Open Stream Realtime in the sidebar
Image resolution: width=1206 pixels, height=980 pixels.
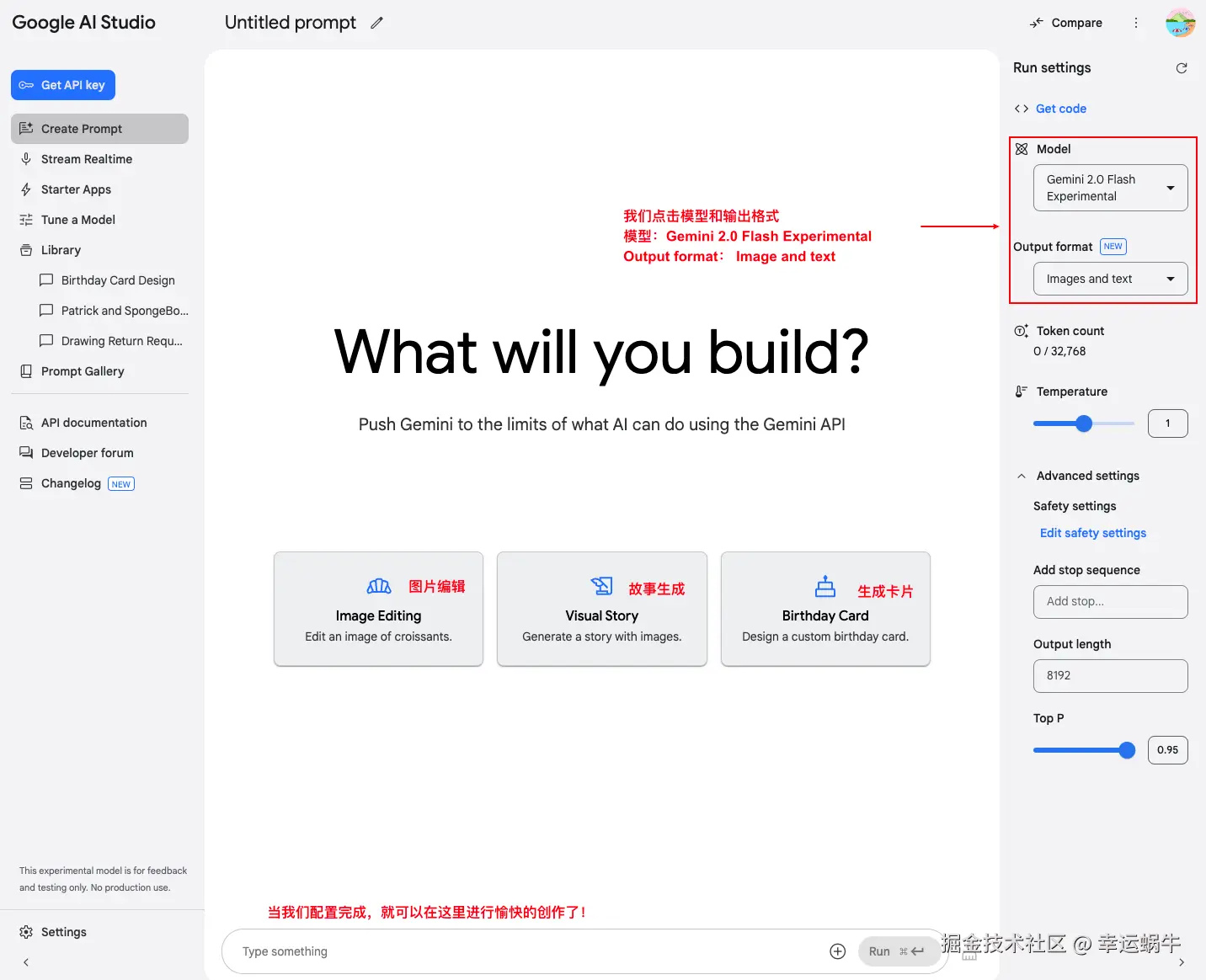coord(99,159)
